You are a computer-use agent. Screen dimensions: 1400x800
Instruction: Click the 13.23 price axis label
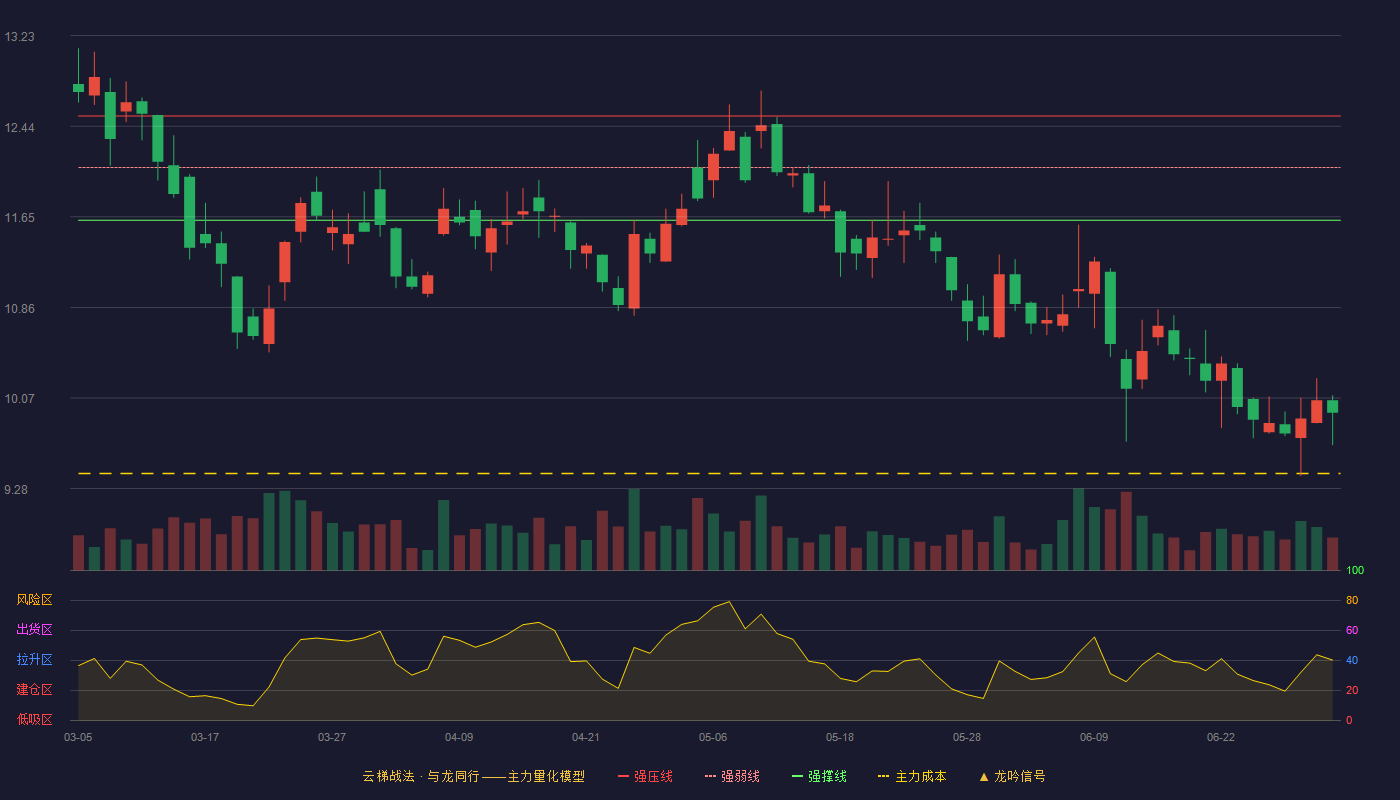click(19, 37)
